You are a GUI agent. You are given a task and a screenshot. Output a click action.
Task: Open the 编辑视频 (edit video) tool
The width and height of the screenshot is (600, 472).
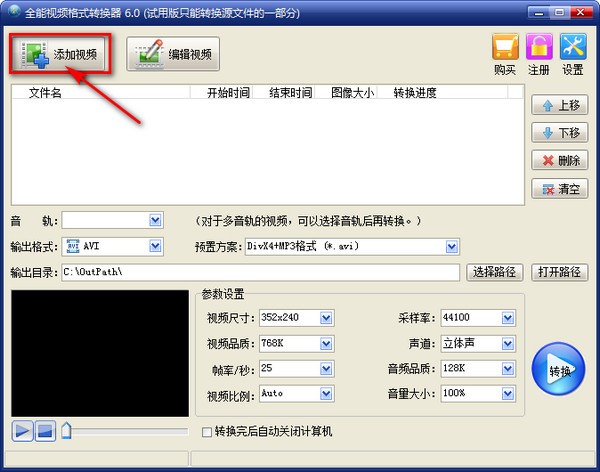click(x=173, y=54)
